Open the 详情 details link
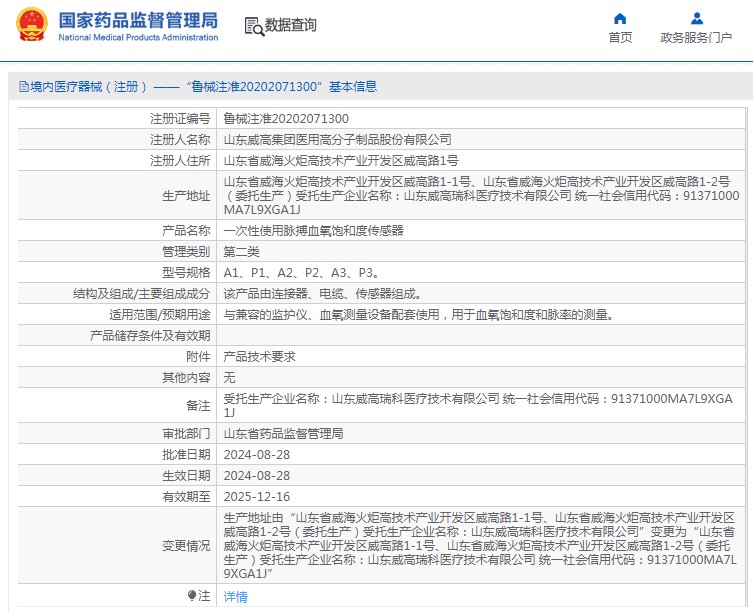 coord(235,596)
